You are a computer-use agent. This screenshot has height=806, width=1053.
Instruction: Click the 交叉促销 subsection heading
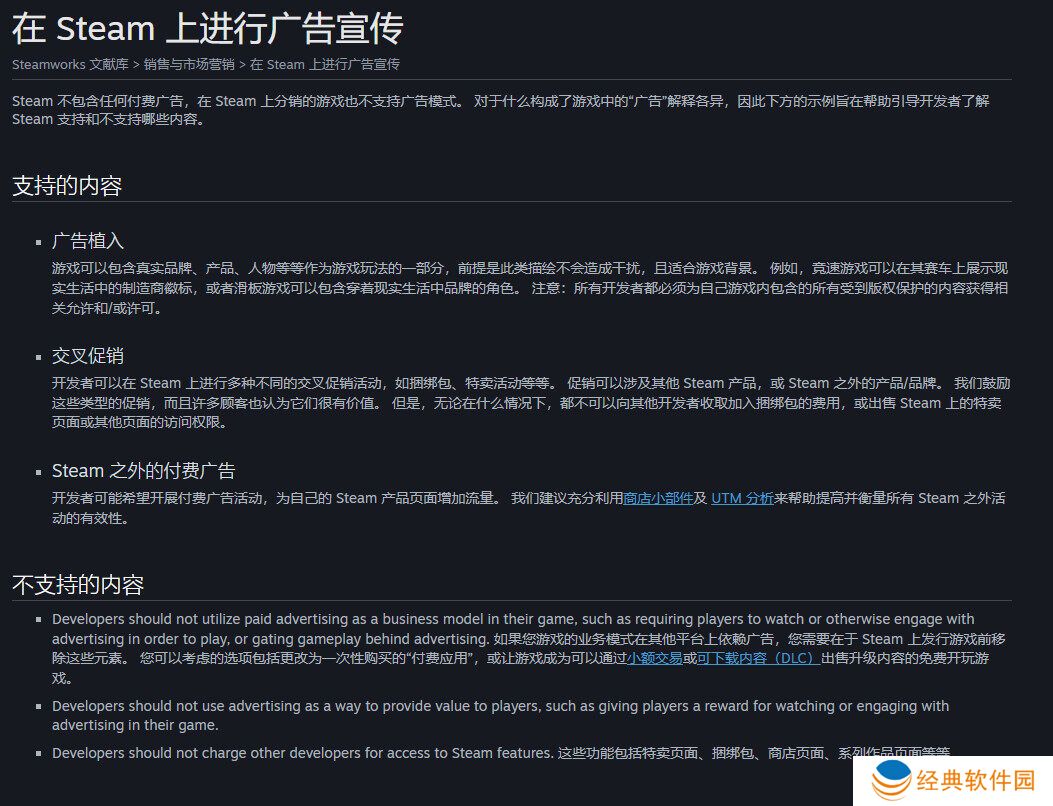click(88, 356)
